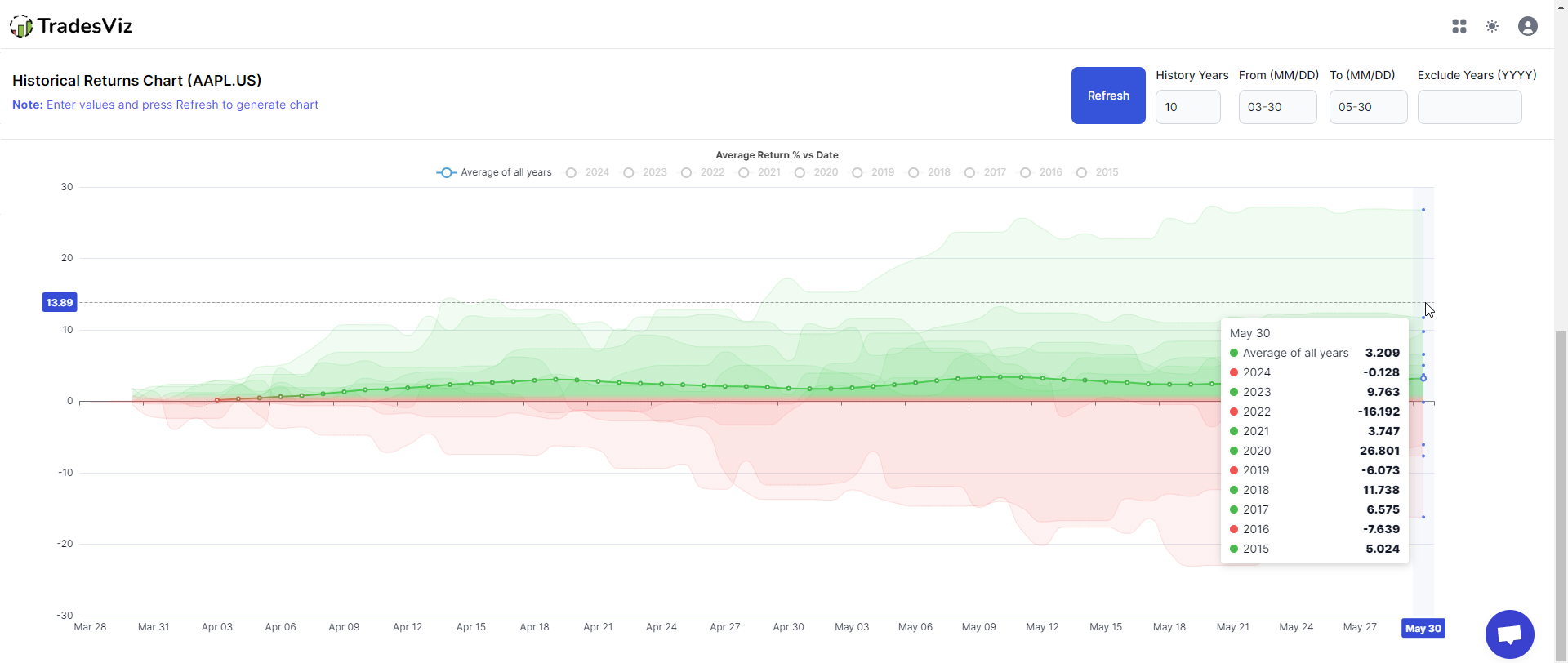Click the 13.89 y-axis value label

(60, 302)
